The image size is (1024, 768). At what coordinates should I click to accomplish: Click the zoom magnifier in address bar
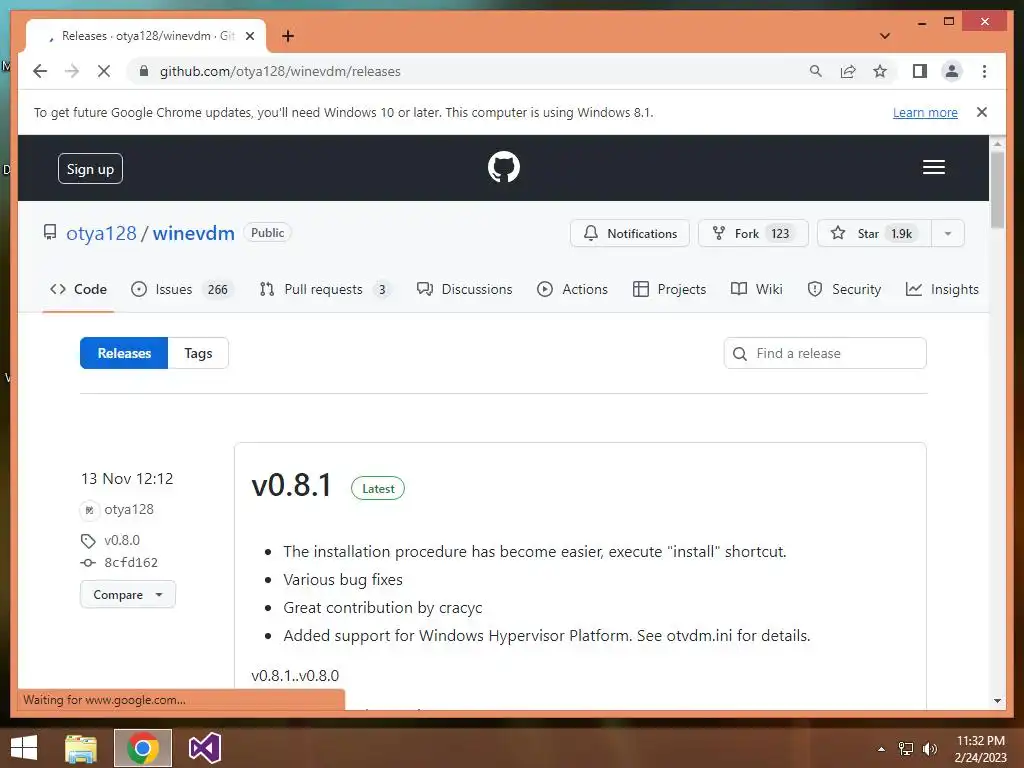coord(816,71)
